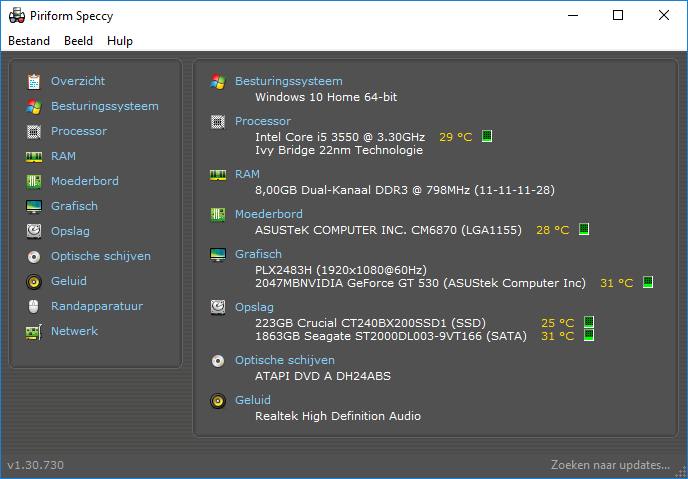
Task: Click the RAM memory stick icon in sidebar
Action: click(x=34, y=157)
